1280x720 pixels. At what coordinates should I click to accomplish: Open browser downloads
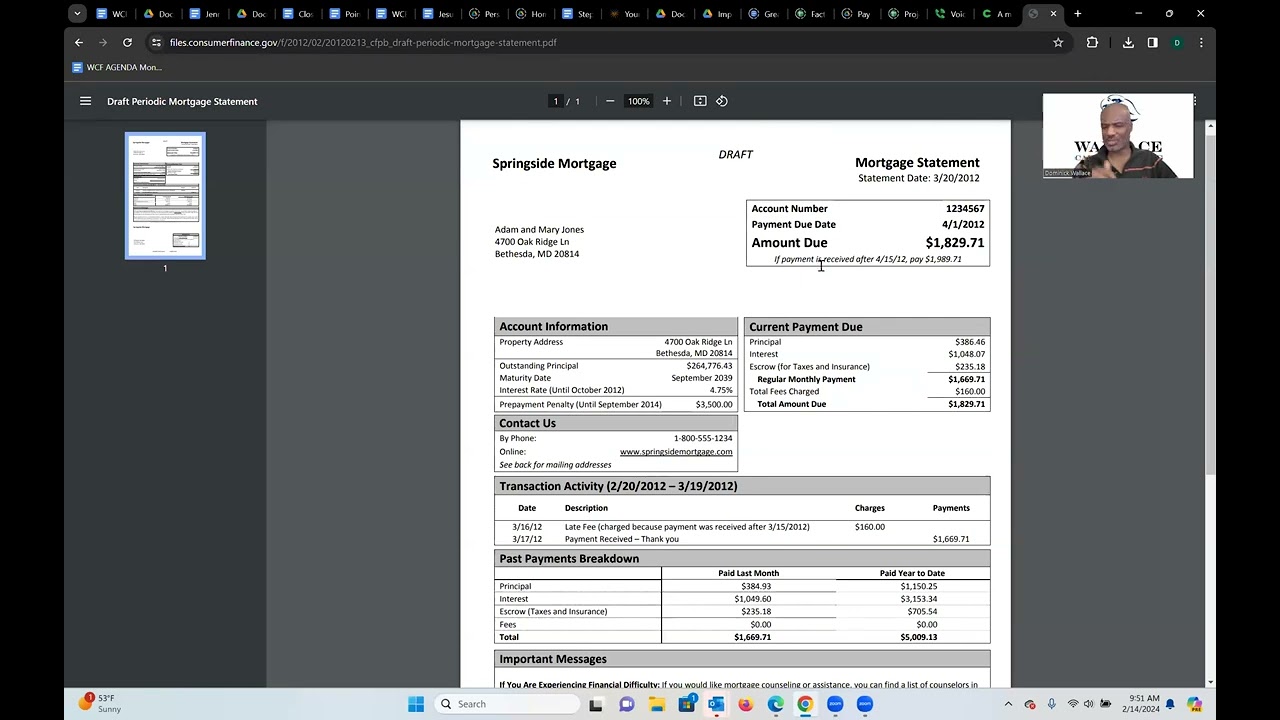pyautogui.click(x=1128, y=43)
